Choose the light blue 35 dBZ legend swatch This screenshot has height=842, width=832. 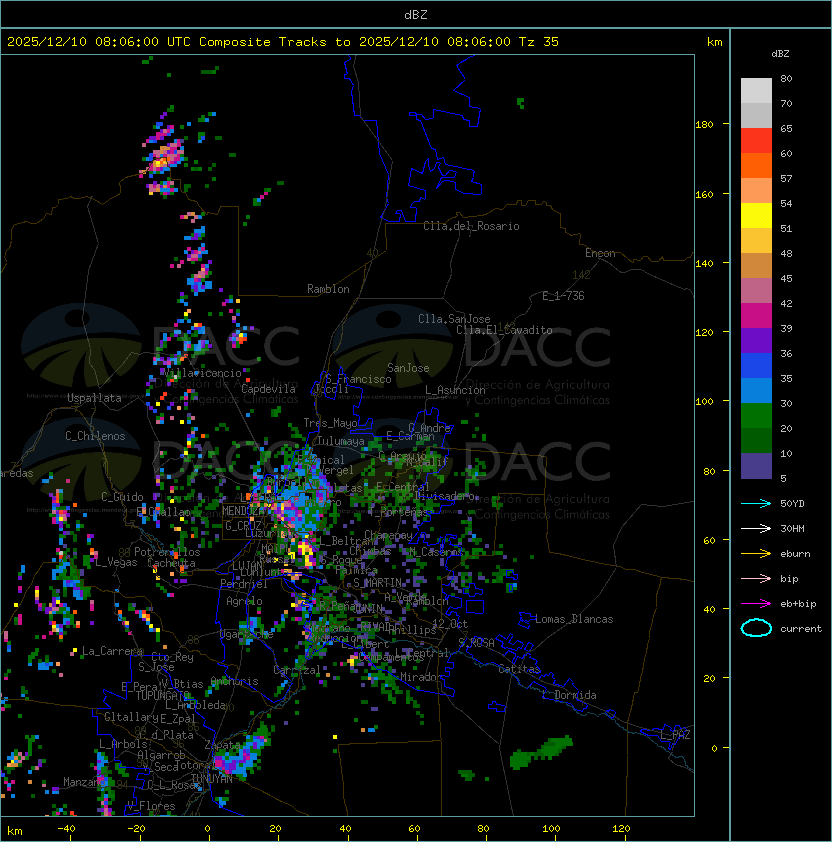756,391
